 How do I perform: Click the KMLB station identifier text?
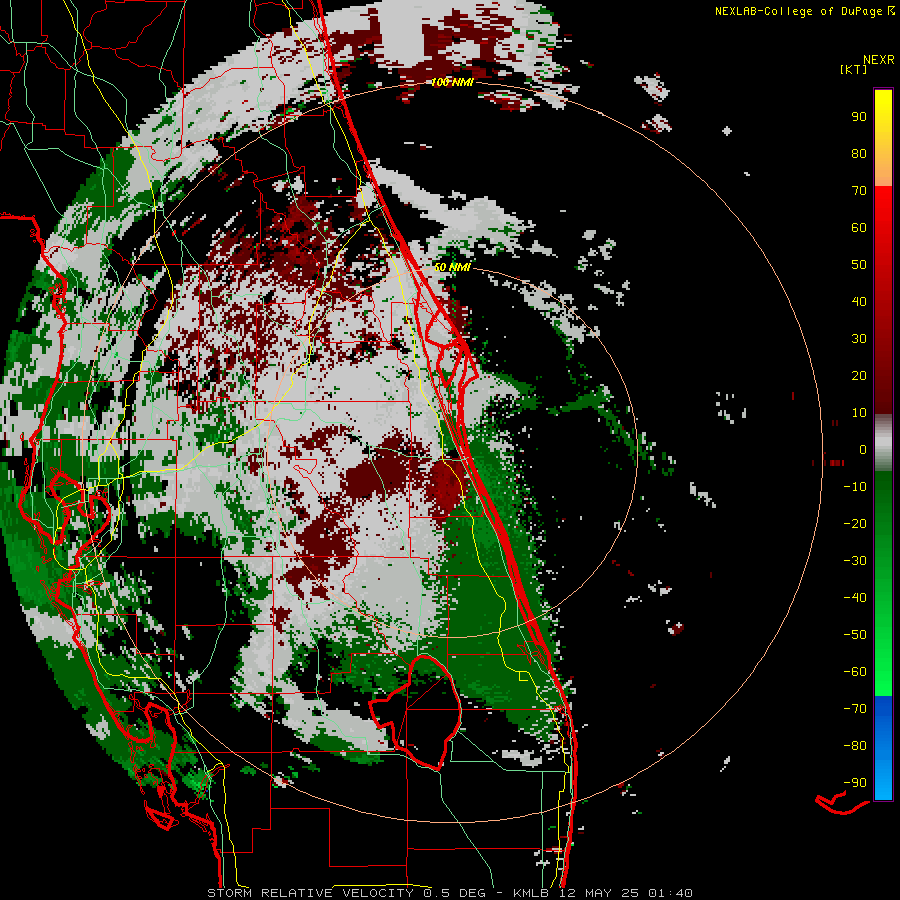pos(530,893)
